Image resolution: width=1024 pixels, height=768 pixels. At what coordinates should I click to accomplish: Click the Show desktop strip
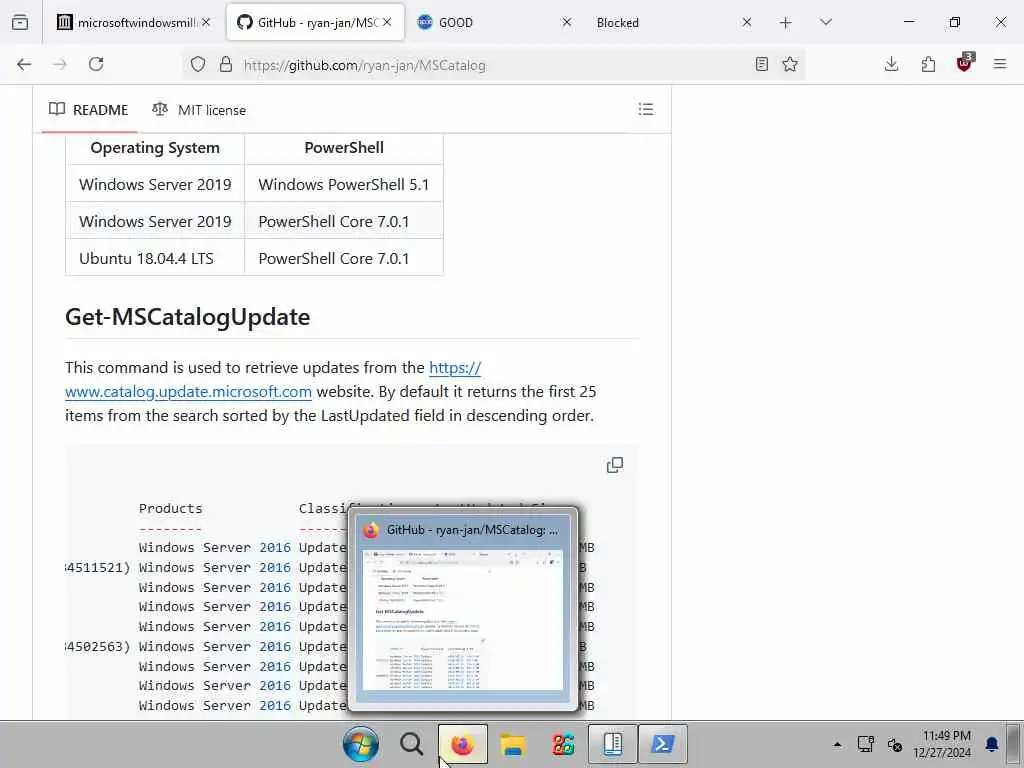[x=1014, y=744]
